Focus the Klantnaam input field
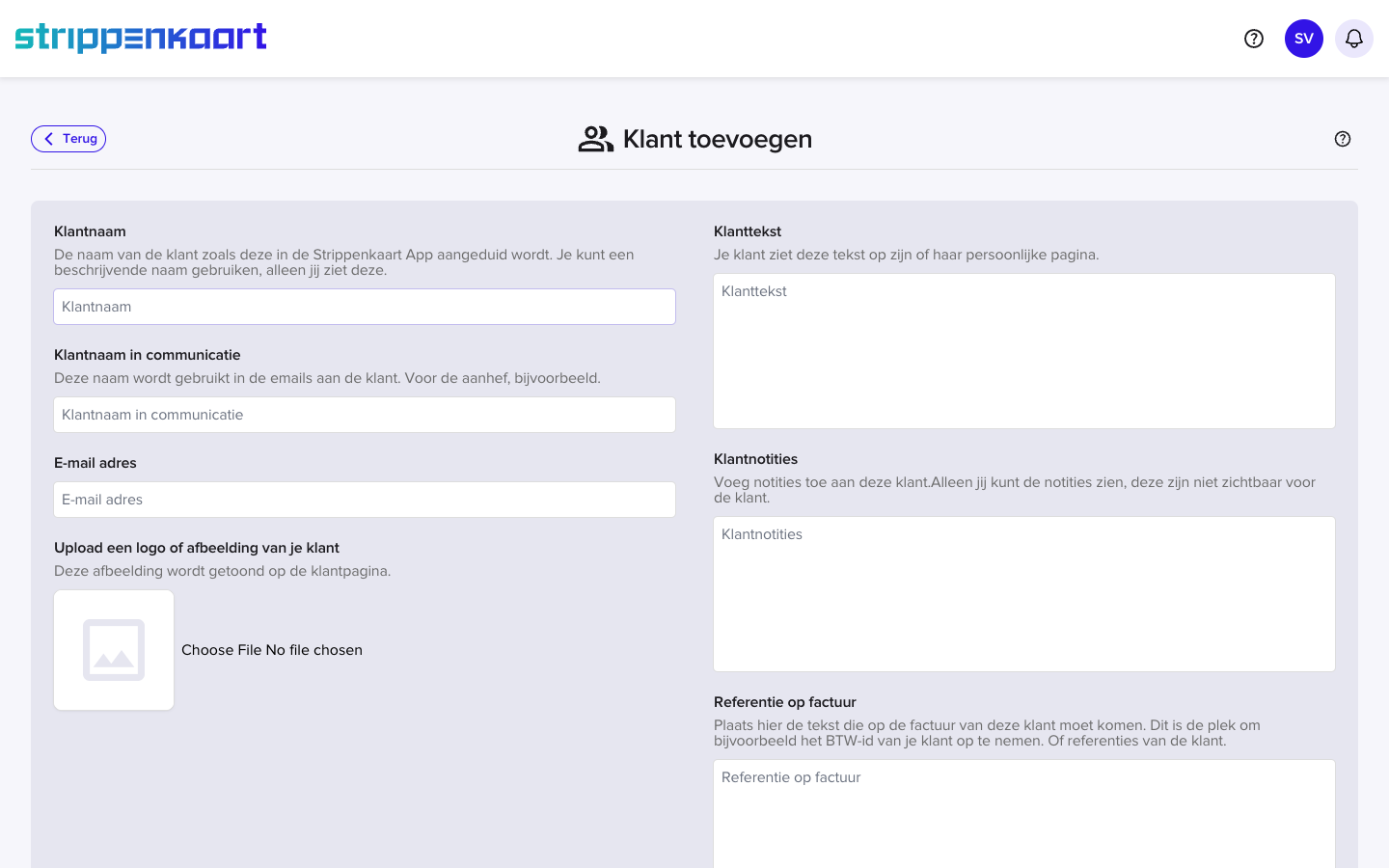 click(x=365, y=307)
